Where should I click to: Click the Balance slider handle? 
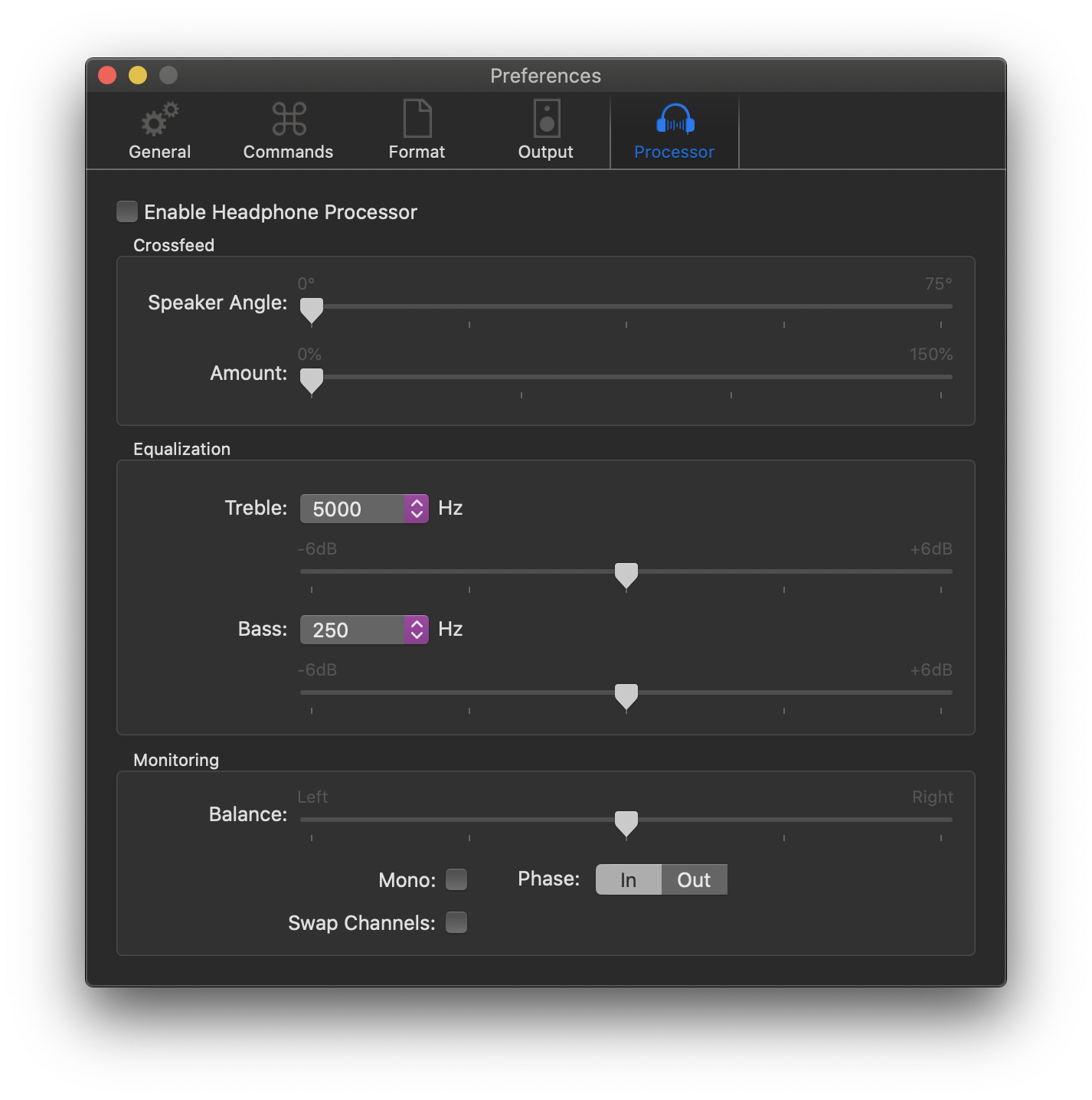tap(626, 823)
